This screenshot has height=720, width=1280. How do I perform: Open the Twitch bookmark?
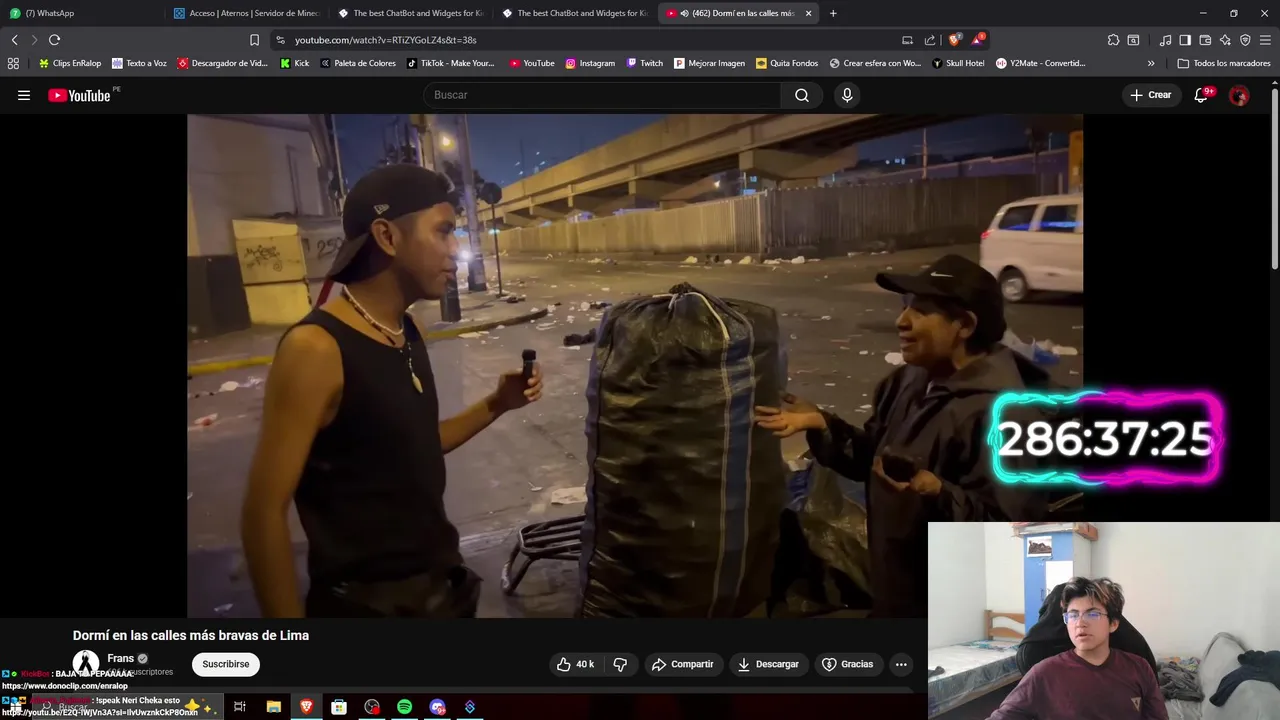point(644,63)
